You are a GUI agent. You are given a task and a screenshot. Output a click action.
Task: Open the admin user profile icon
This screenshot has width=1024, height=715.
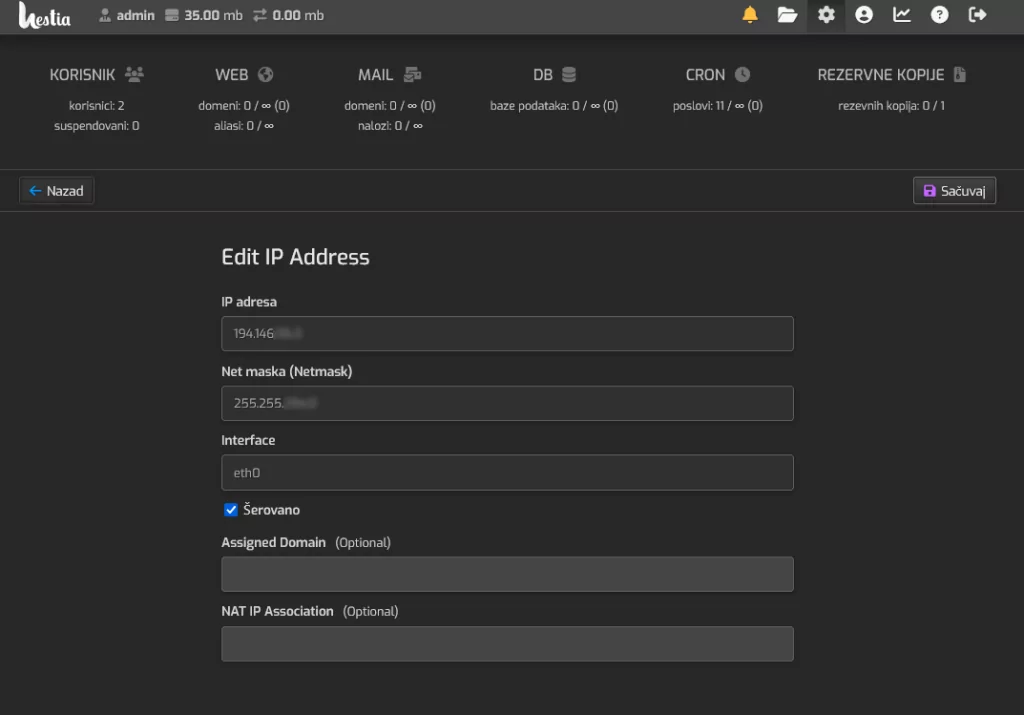[863, 14]
